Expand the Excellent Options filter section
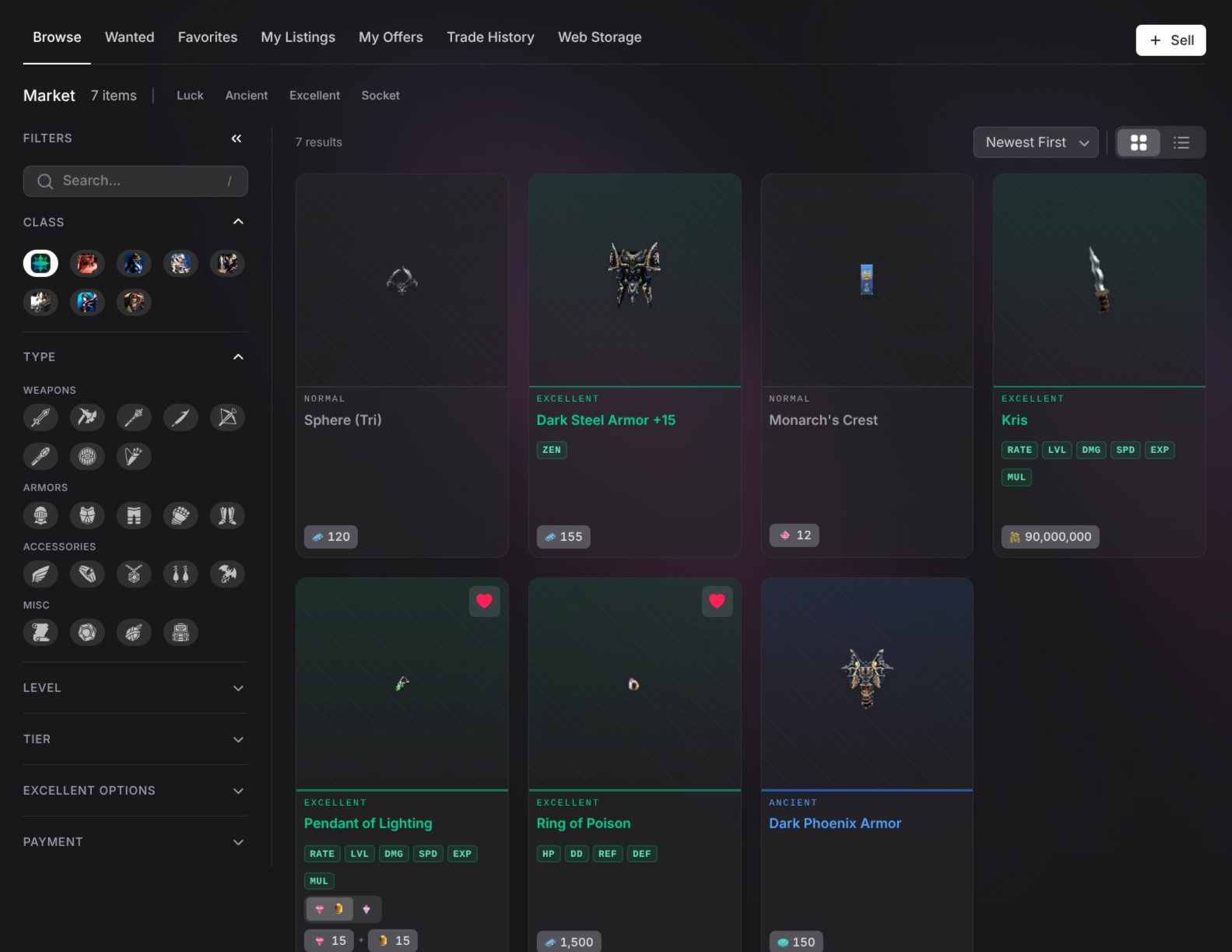 (x=135, y=791)
